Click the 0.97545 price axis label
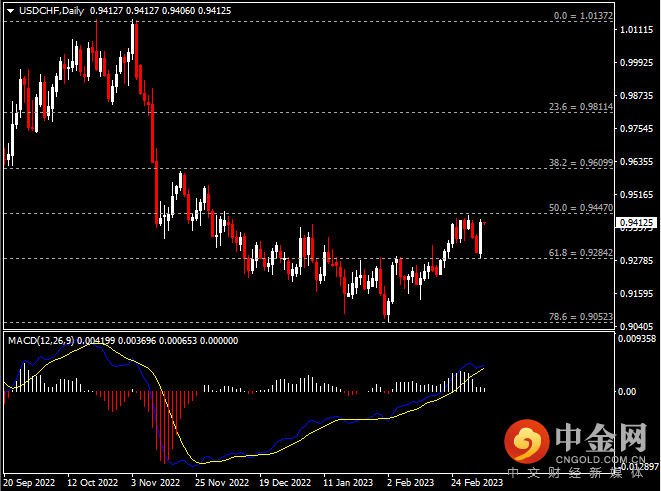661x491 pixels. tap(637, 129)
